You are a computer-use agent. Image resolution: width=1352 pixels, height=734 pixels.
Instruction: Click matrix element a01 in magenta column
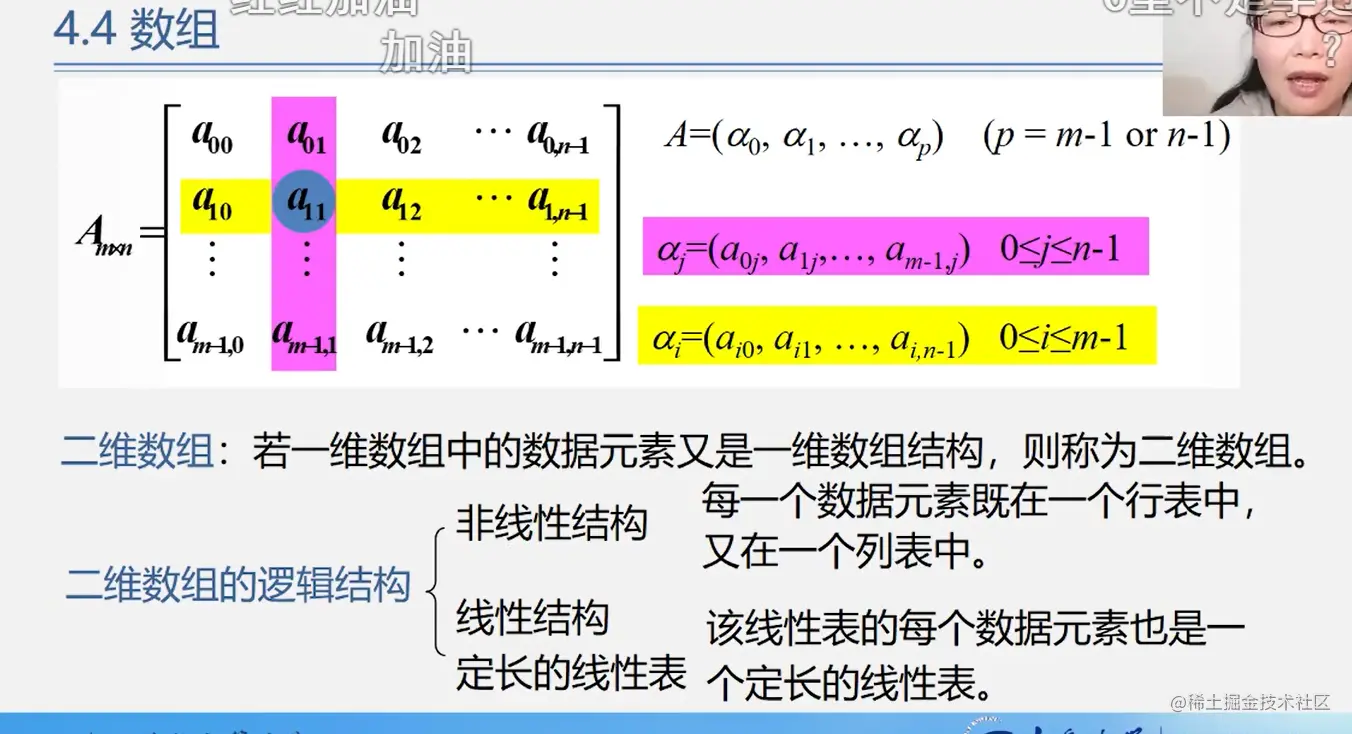pos(305,136)
